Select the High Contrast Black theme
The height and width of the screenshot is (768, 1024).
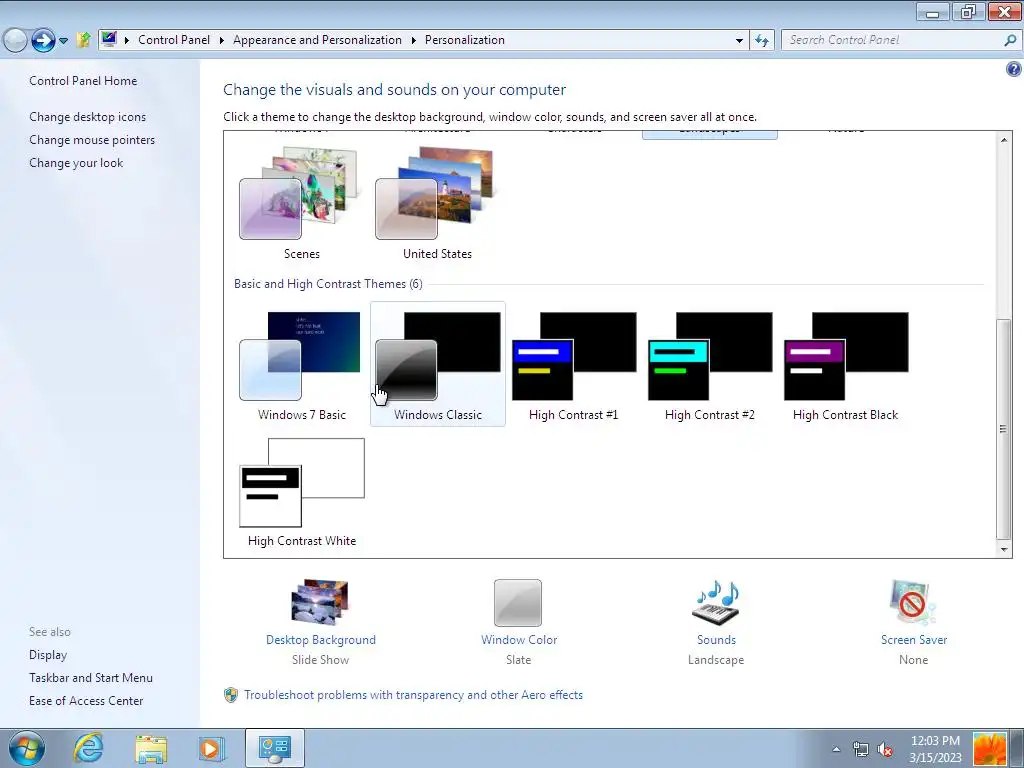(845, 364)
